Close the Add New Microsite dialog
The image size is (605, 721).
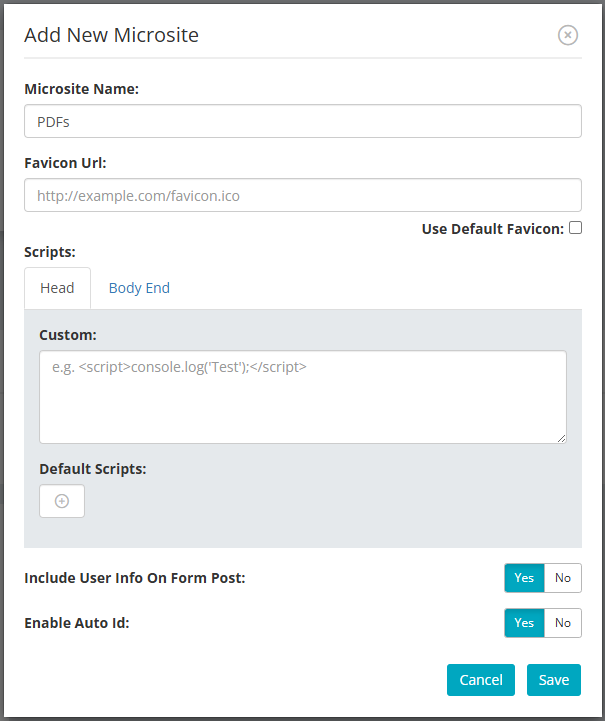point(568,35)
